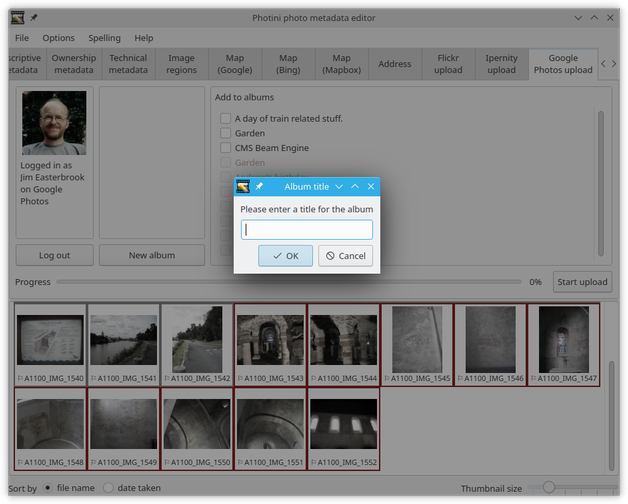Maximize the Album title dialog via up chevron
The width and height of the screenshot is (628, 504).
tap(355, 186)
